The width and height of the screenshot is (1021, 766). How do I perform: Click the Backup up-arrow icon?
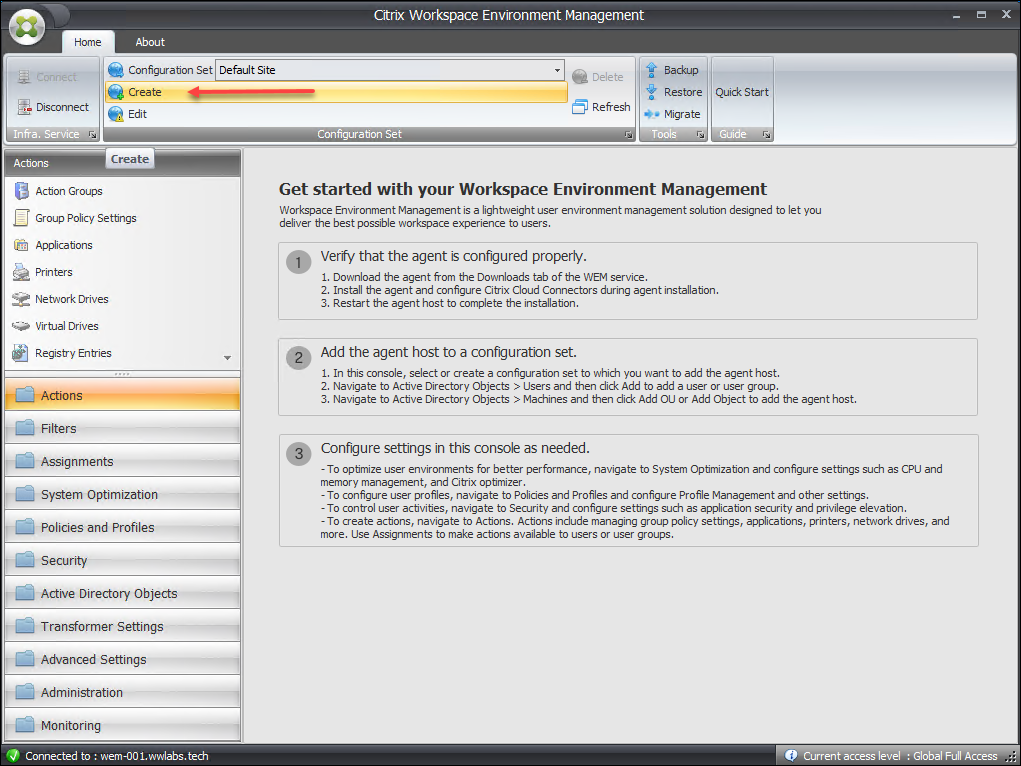(x=651, y=70)
